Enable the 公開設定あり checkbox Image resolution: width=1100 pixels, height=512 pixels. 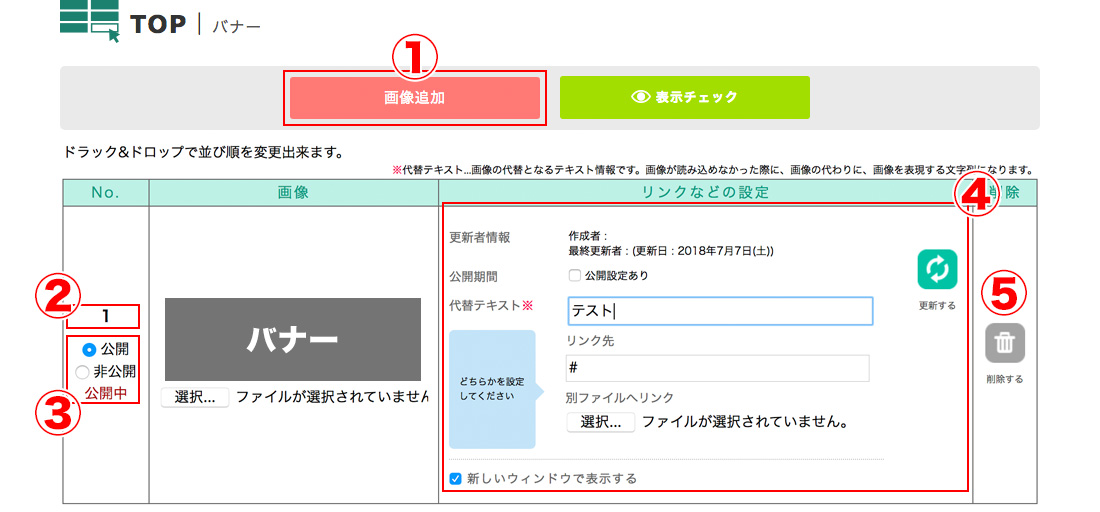(x=575, y=276)
